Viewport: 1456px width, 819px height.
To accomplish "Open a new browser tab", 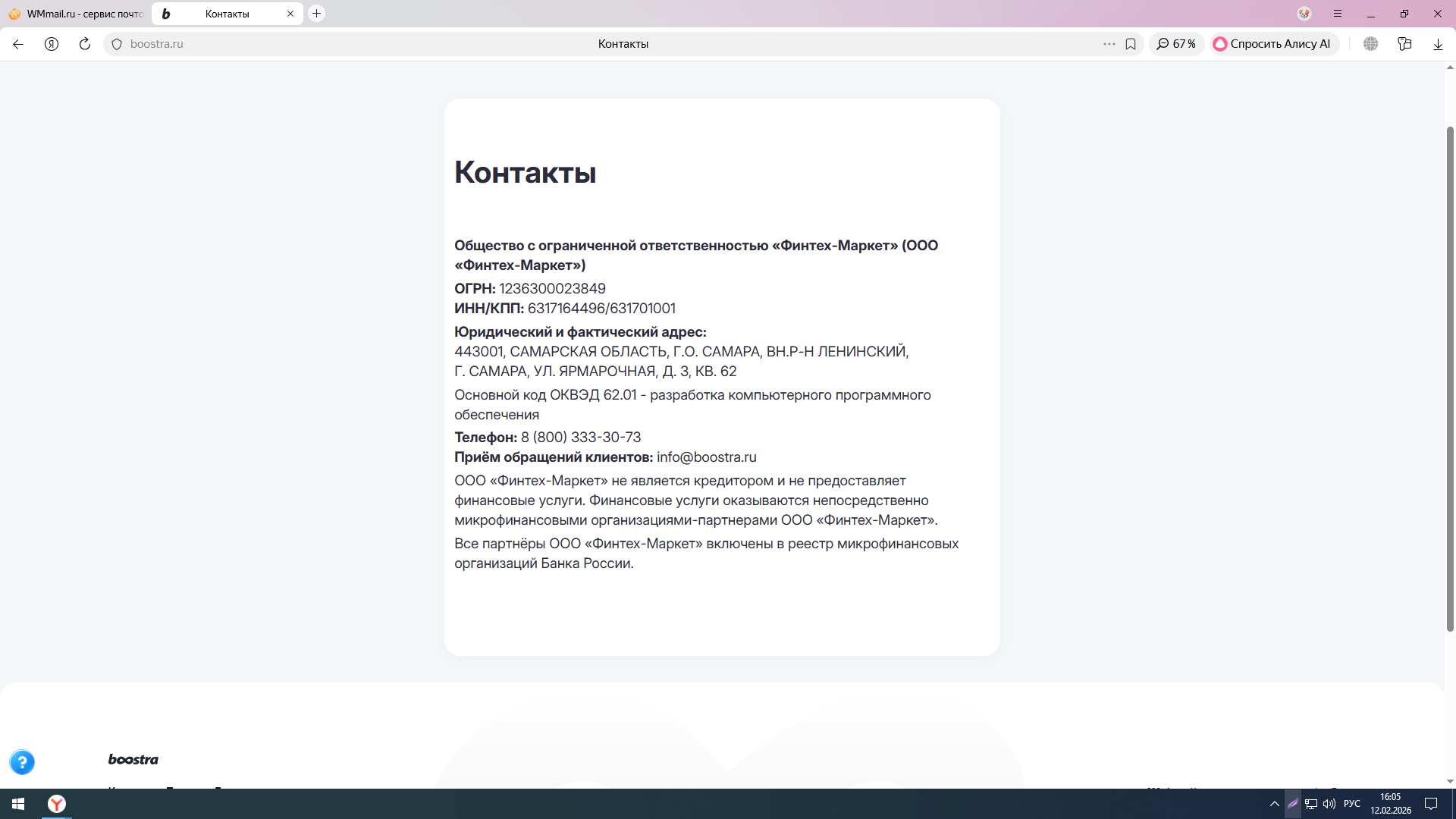I will (317, 14).
